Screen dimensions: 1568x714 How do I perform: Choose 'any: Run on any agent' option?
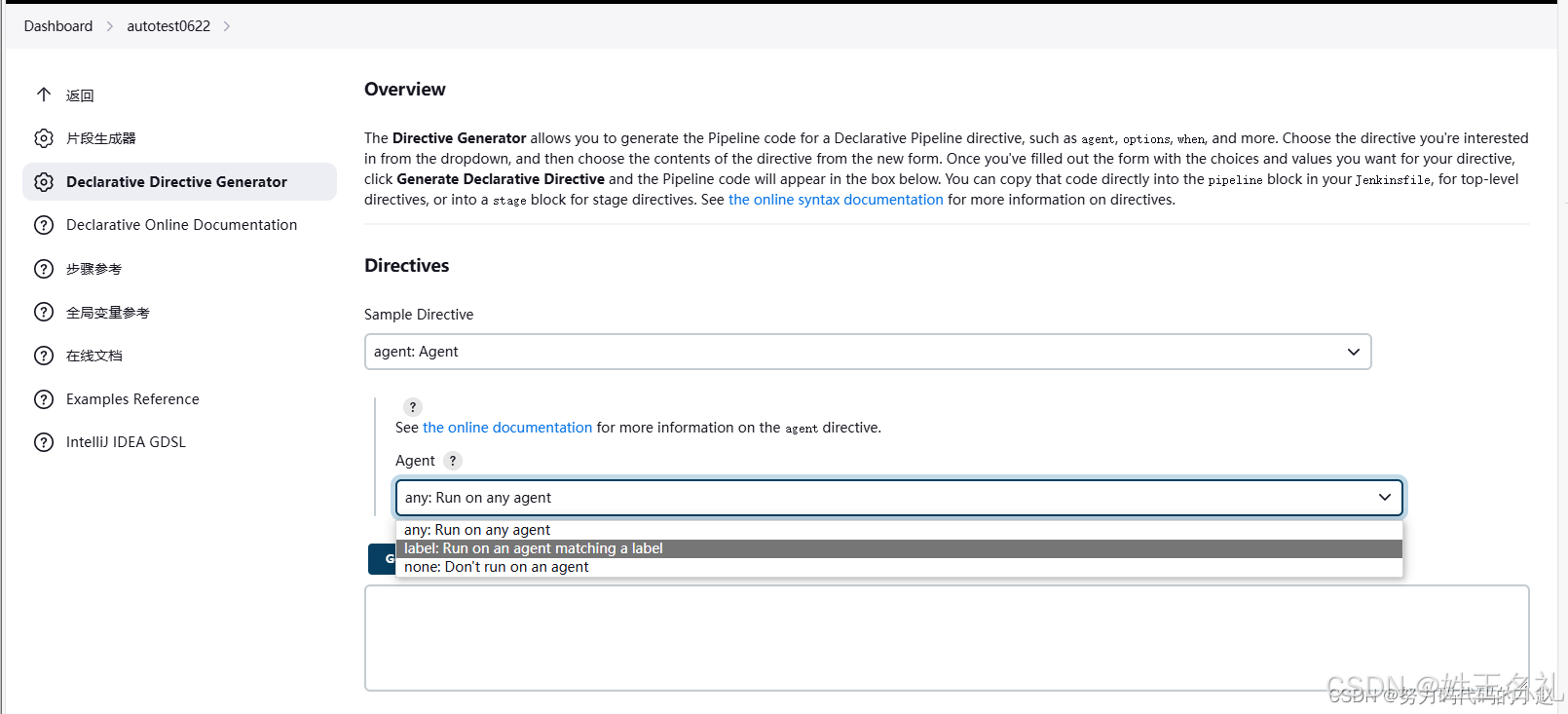(899, 530)
